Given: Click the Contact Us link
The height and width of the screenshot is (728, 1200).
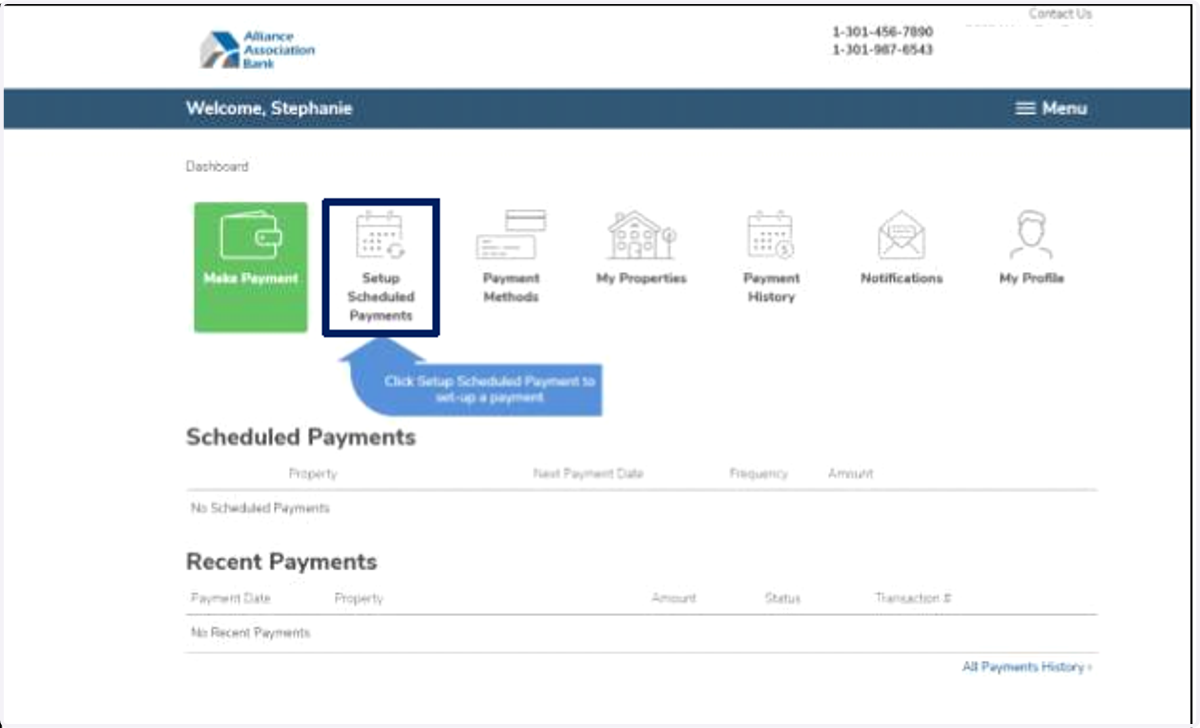Looking at the screenshot, I should [x=1060, y=14].
